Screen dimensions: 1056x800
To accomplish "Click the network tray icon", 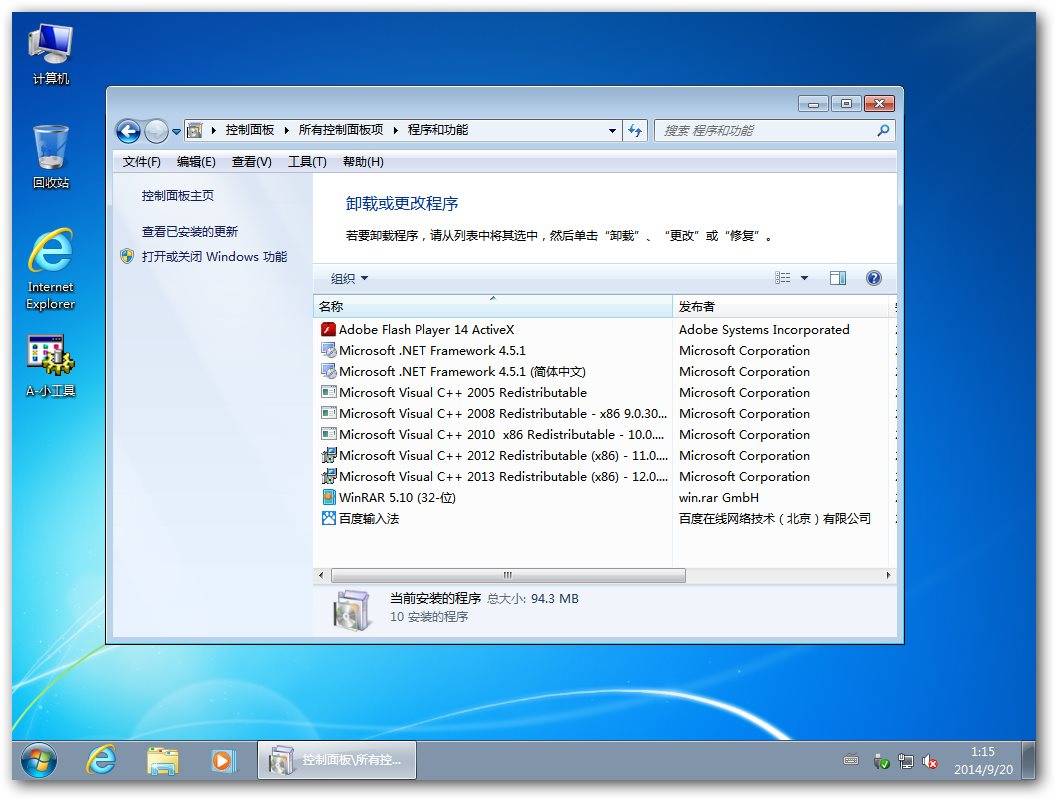I will pos(906,762).
